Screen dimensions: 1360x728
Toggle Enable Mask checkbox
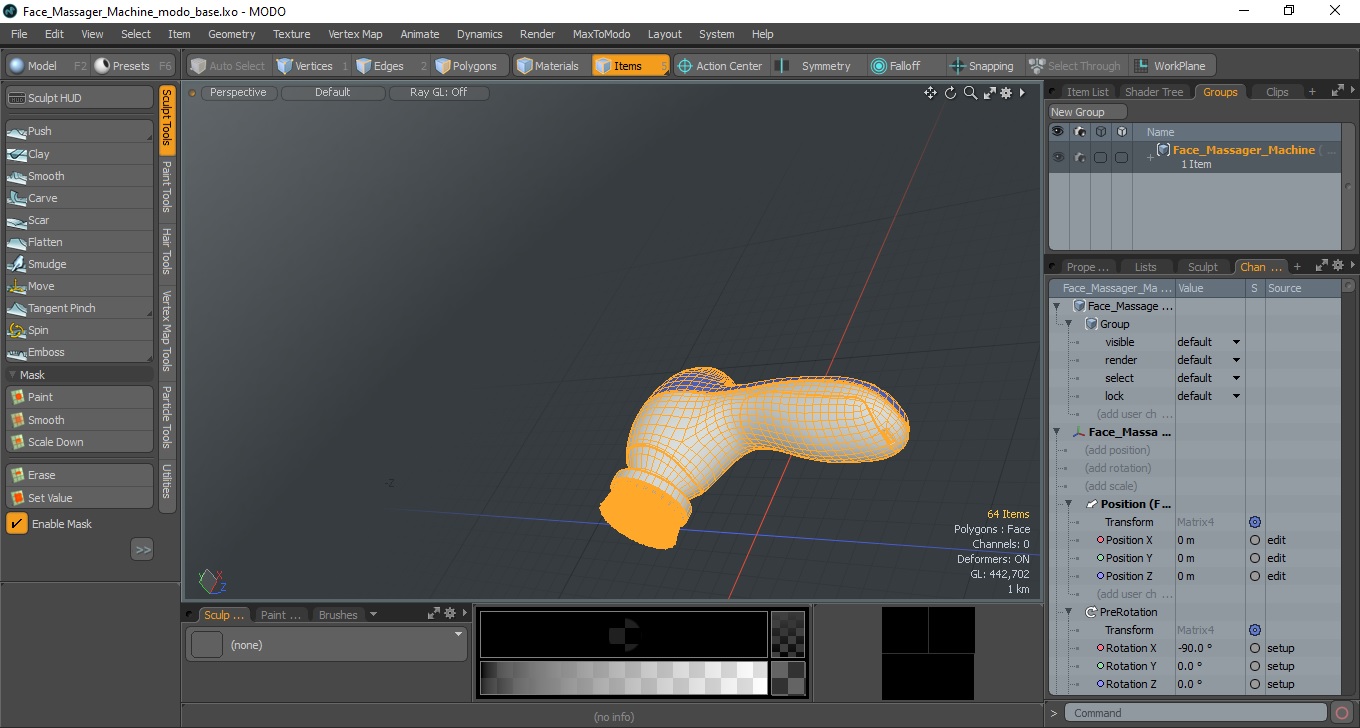[17, 523]
